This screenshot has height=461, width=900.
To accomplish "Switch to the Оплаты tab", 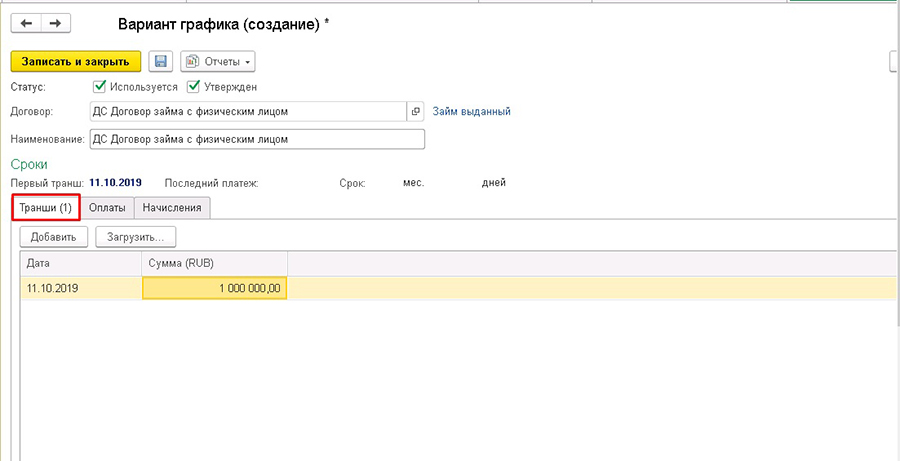I will [107, 208].
